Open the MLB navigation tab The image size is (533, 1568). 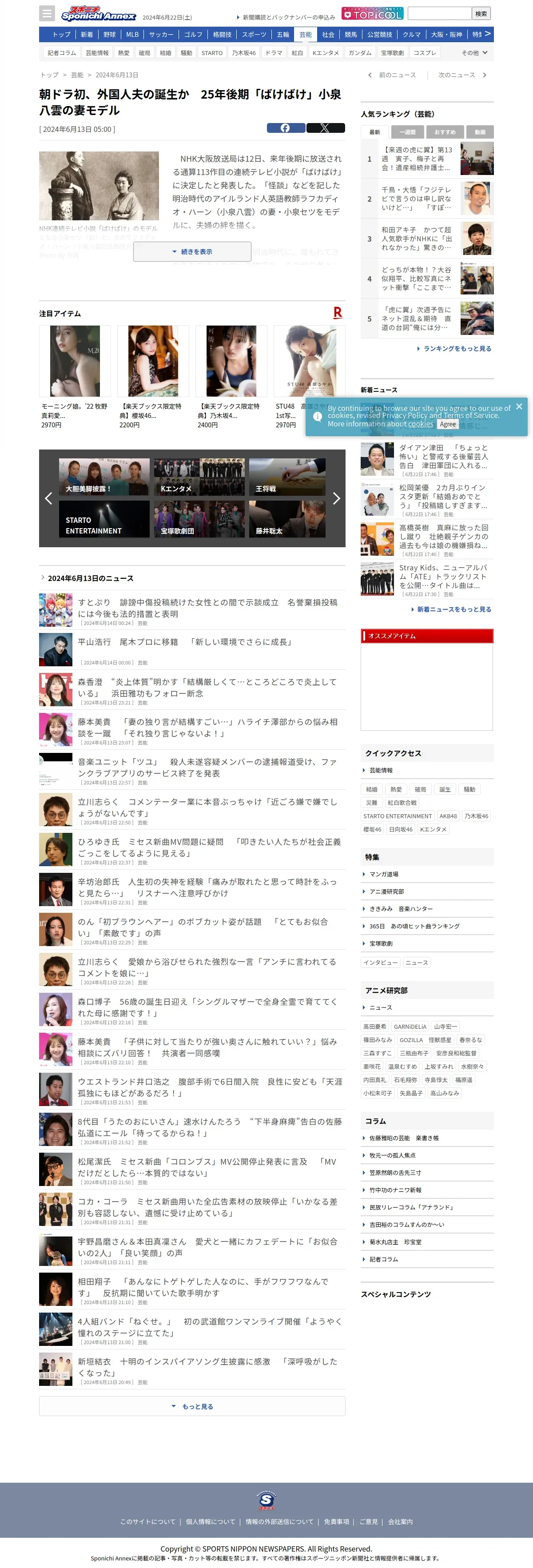(132, 35)
